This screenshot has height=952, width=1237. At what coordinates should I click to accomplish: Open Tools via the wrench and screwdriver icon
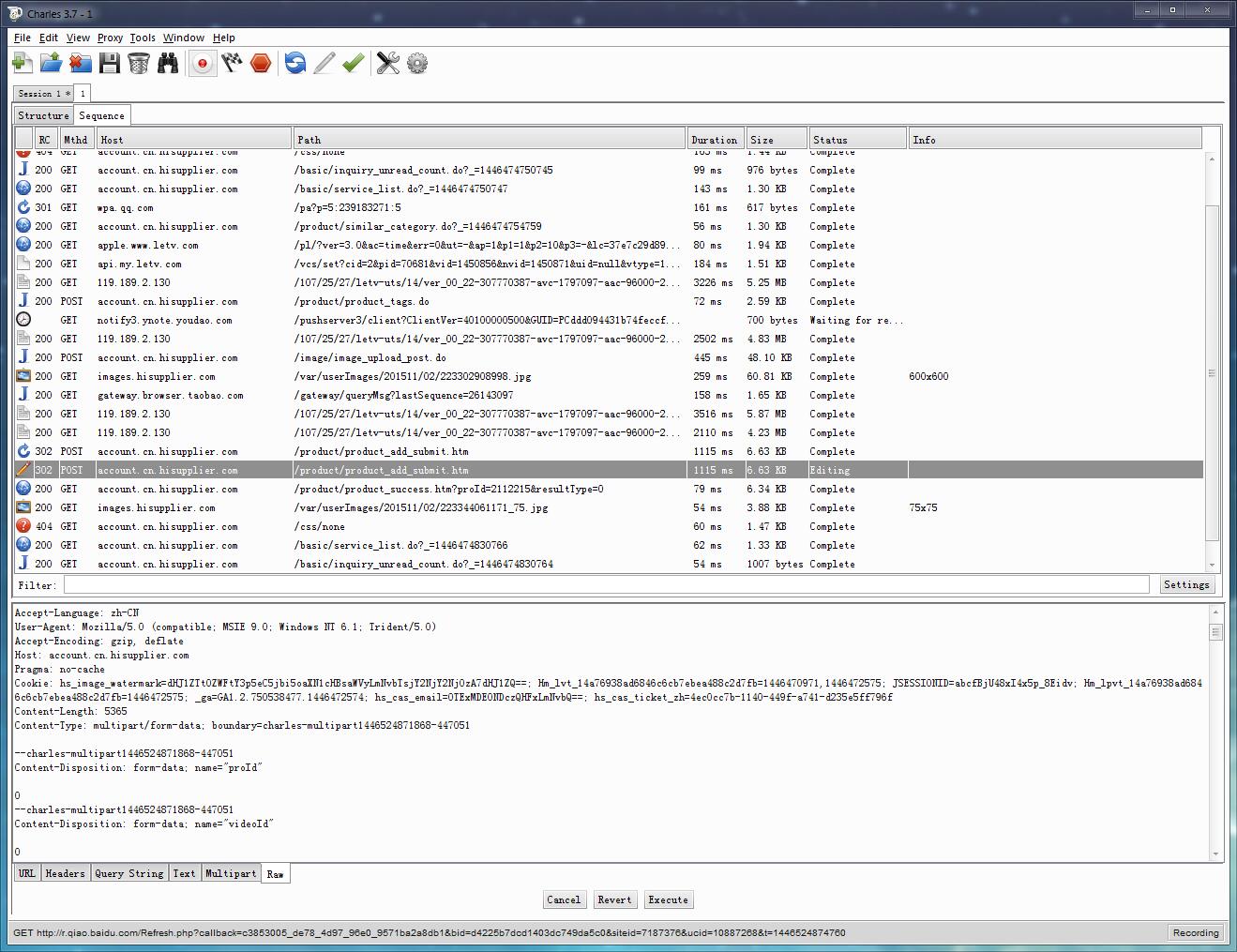[387, 63]
